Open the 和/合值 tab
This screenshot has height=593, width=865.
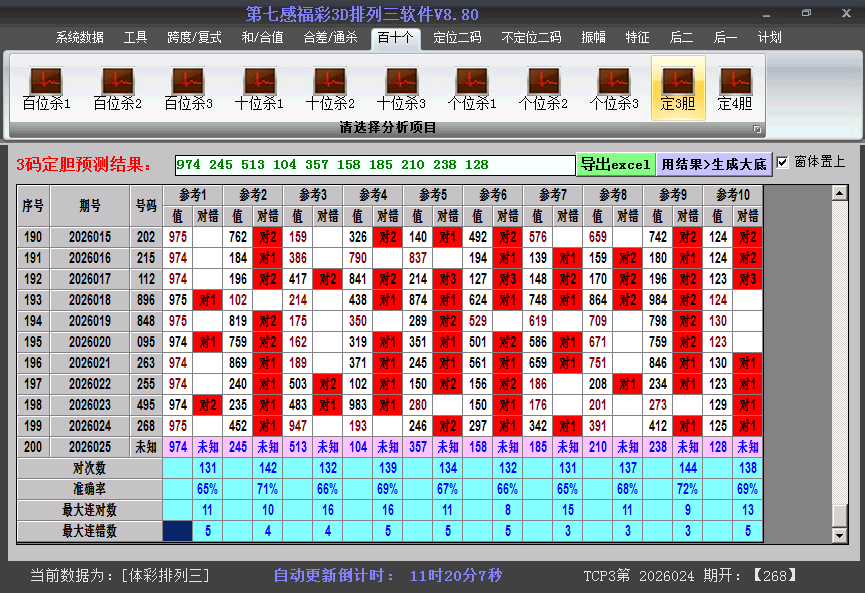click(x=262, y=38)
